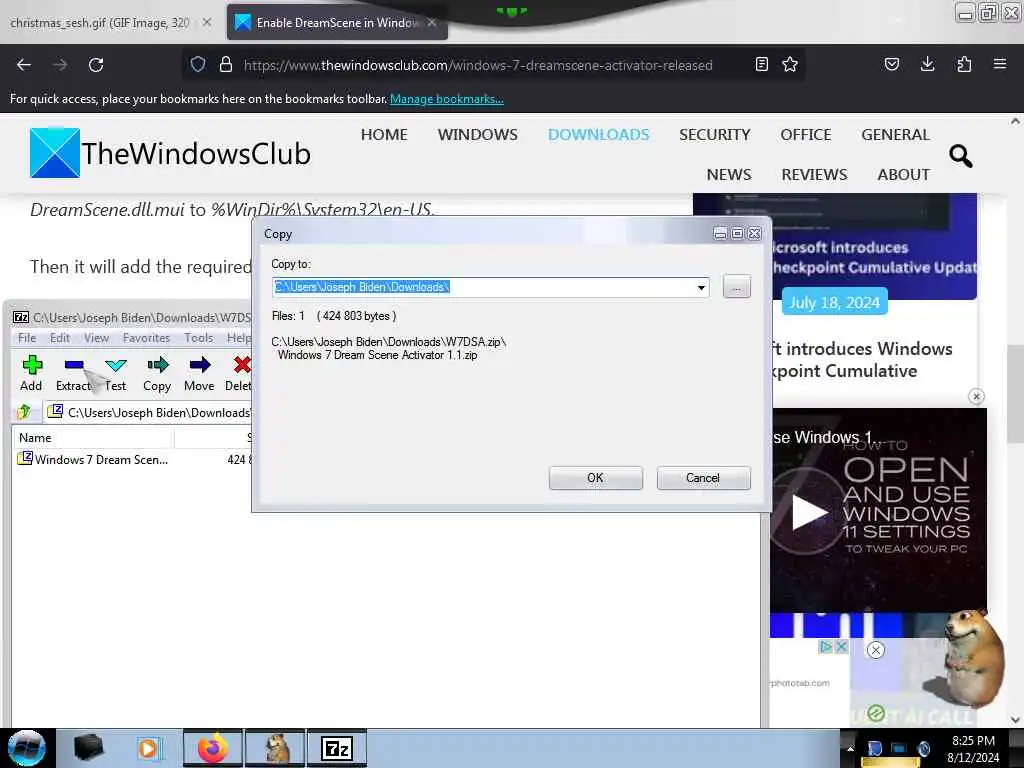Open the July 18, 2024 article badge
This screenshot has height=768, width=1024.
(835, 302)
